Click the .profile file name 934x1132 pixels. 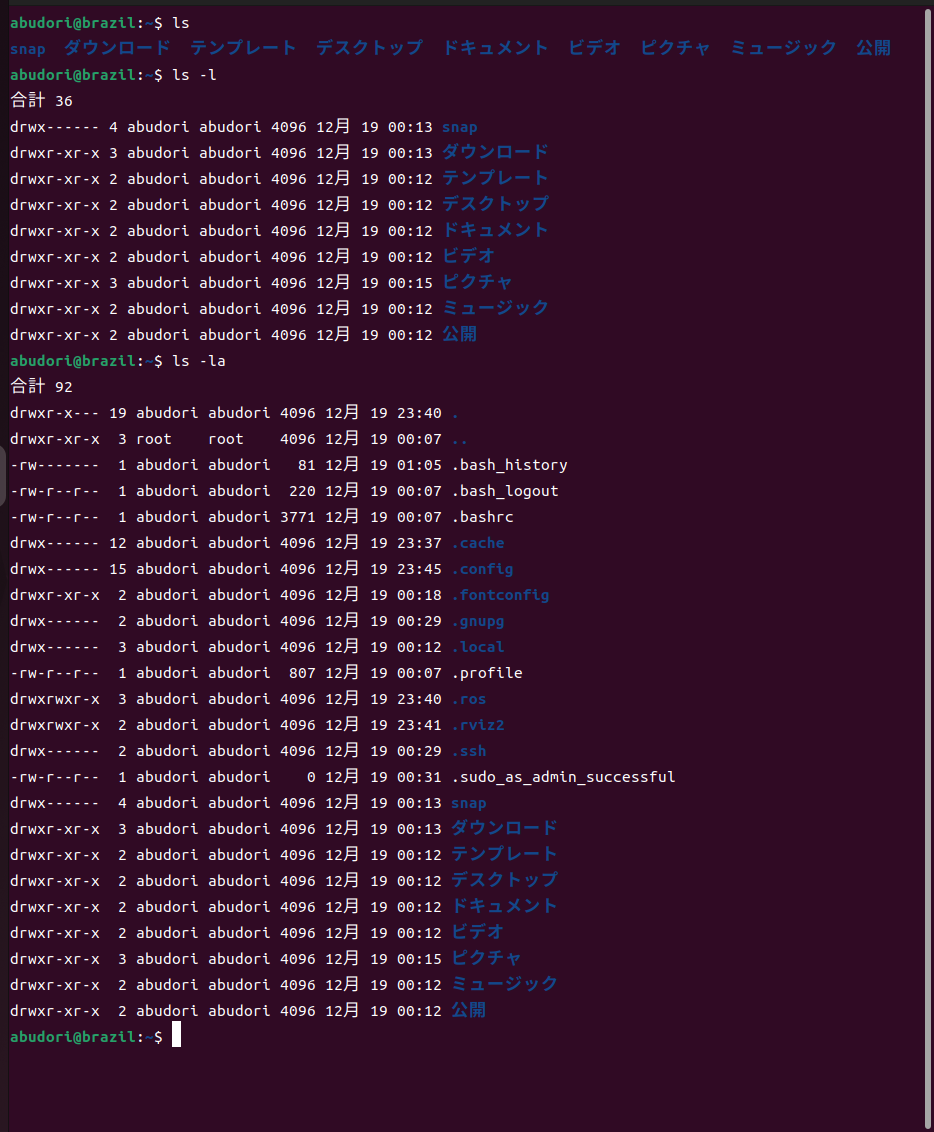(x=487, y=673)
